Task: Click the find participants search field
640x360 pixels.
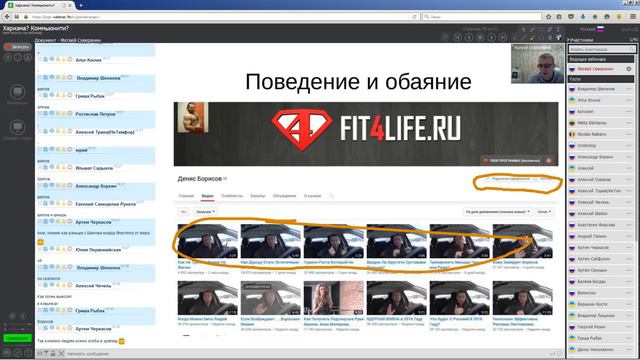Action: 602,49
